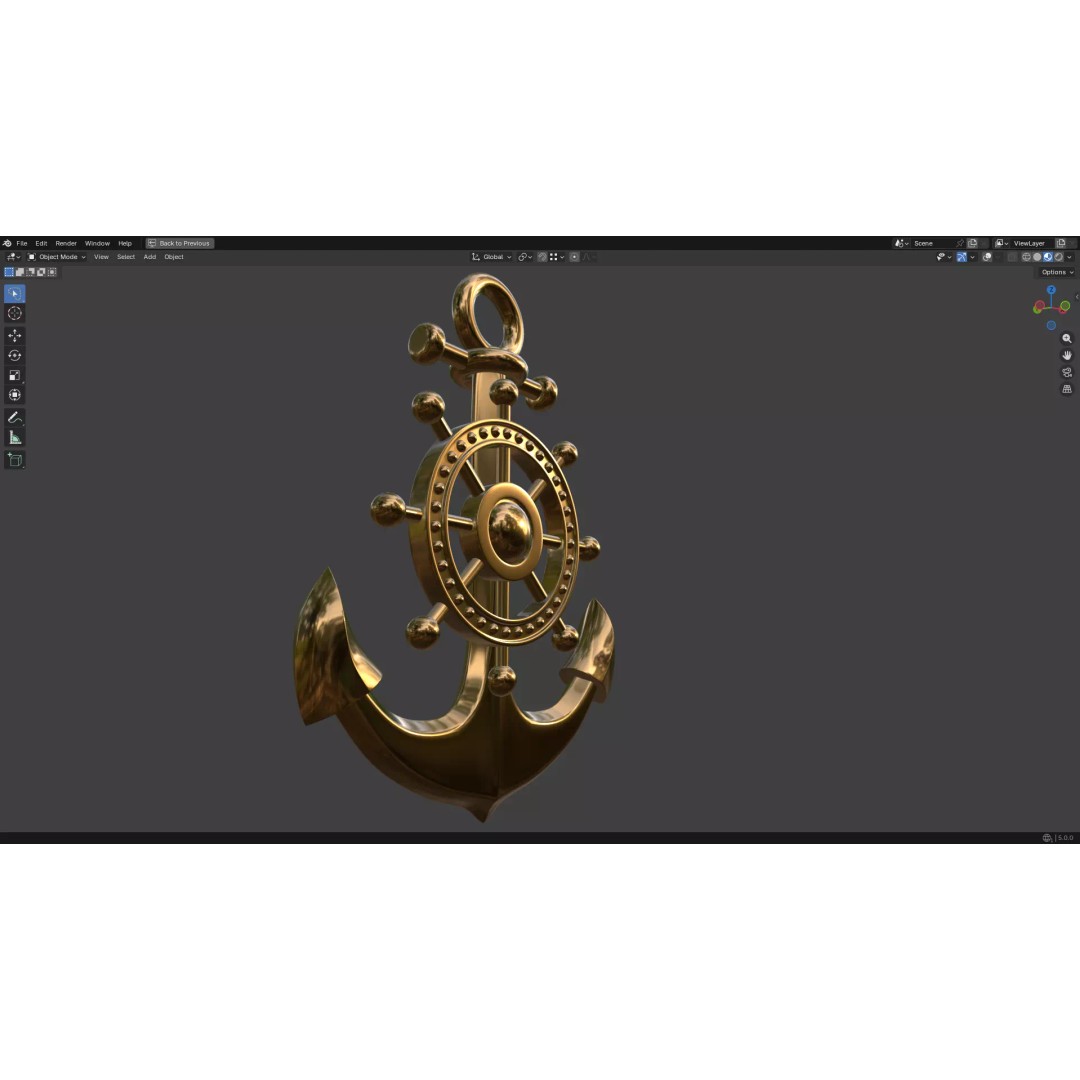Switch to Solid viewport shading

click(1037, 257)
